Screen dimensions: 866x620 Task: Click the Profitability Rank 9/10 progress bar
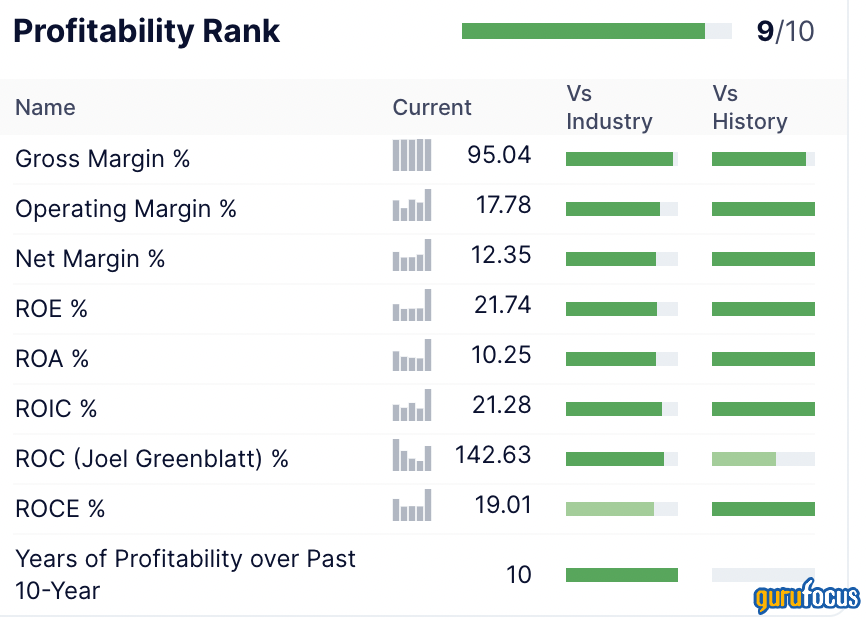point(597,32)
